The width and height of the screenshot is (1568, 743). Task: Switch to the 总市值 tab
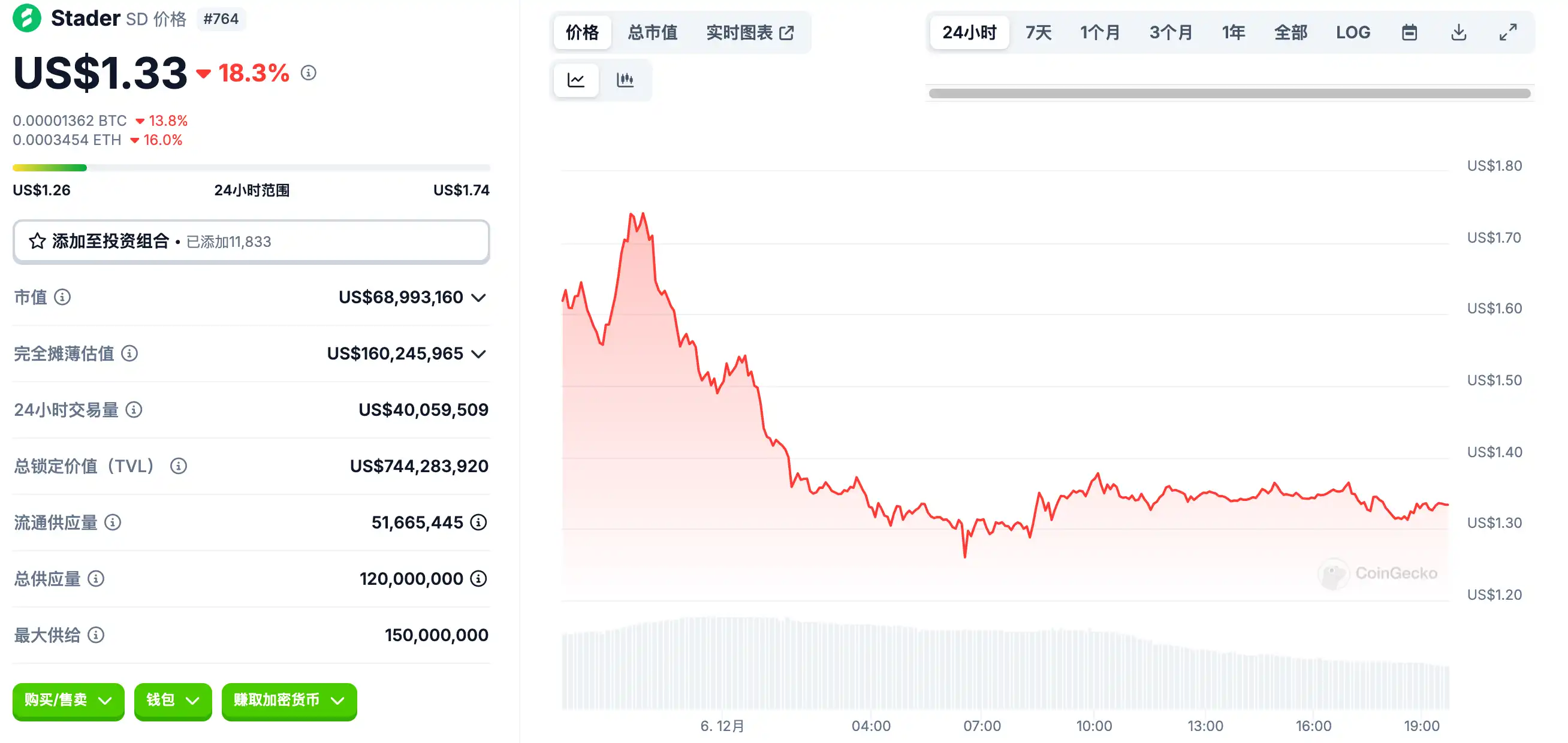point(653,32)
